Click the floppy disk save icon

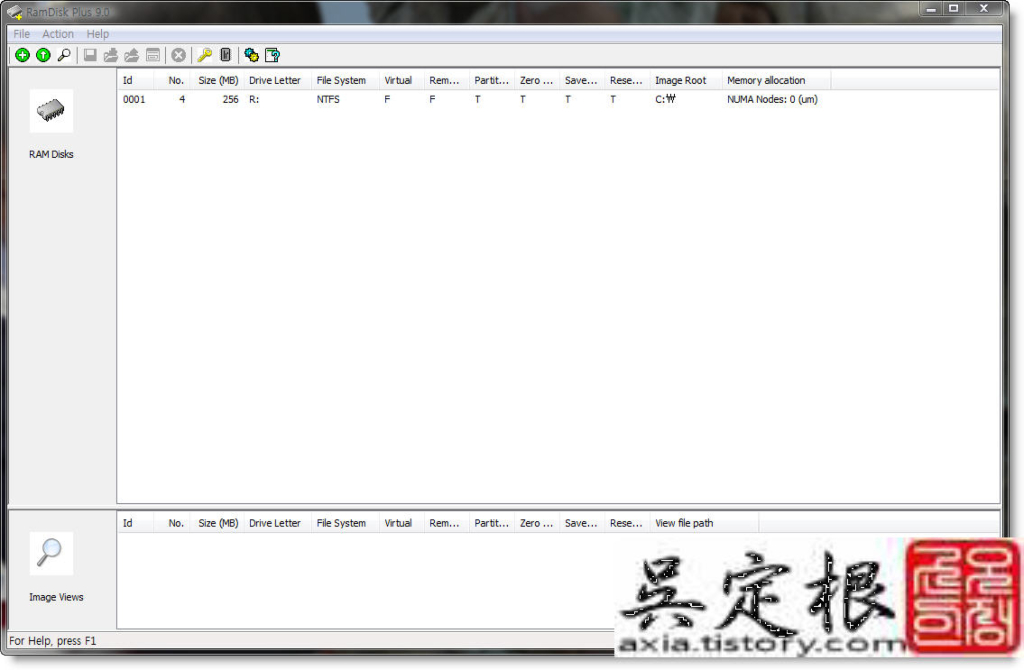pos(90,56)
